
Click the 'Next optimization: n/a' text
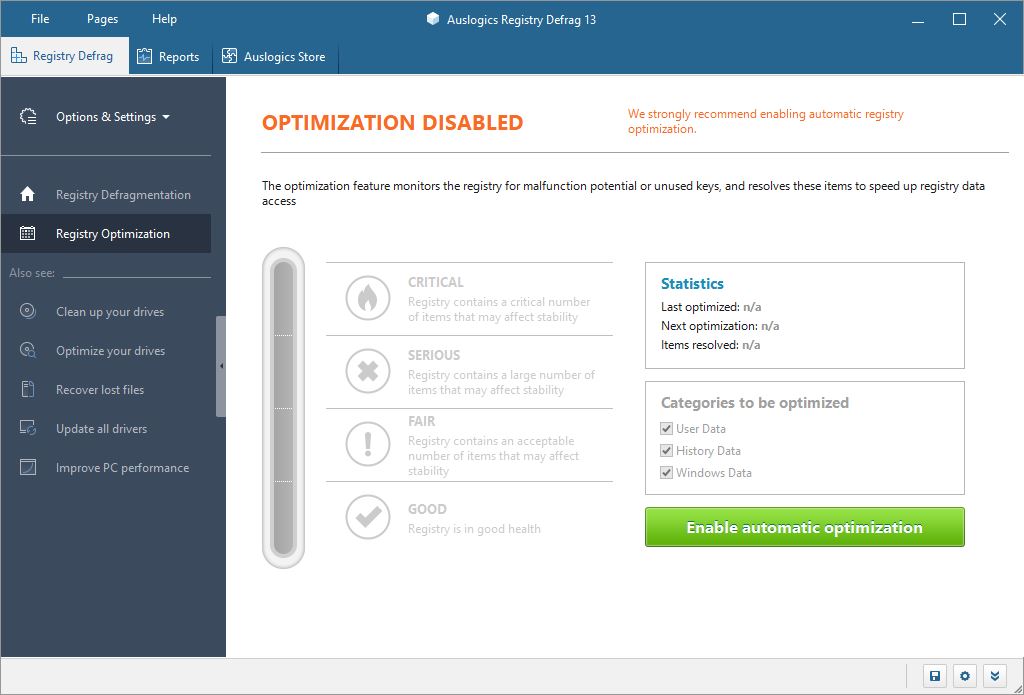pyautogui.click(x=720, y=325)
